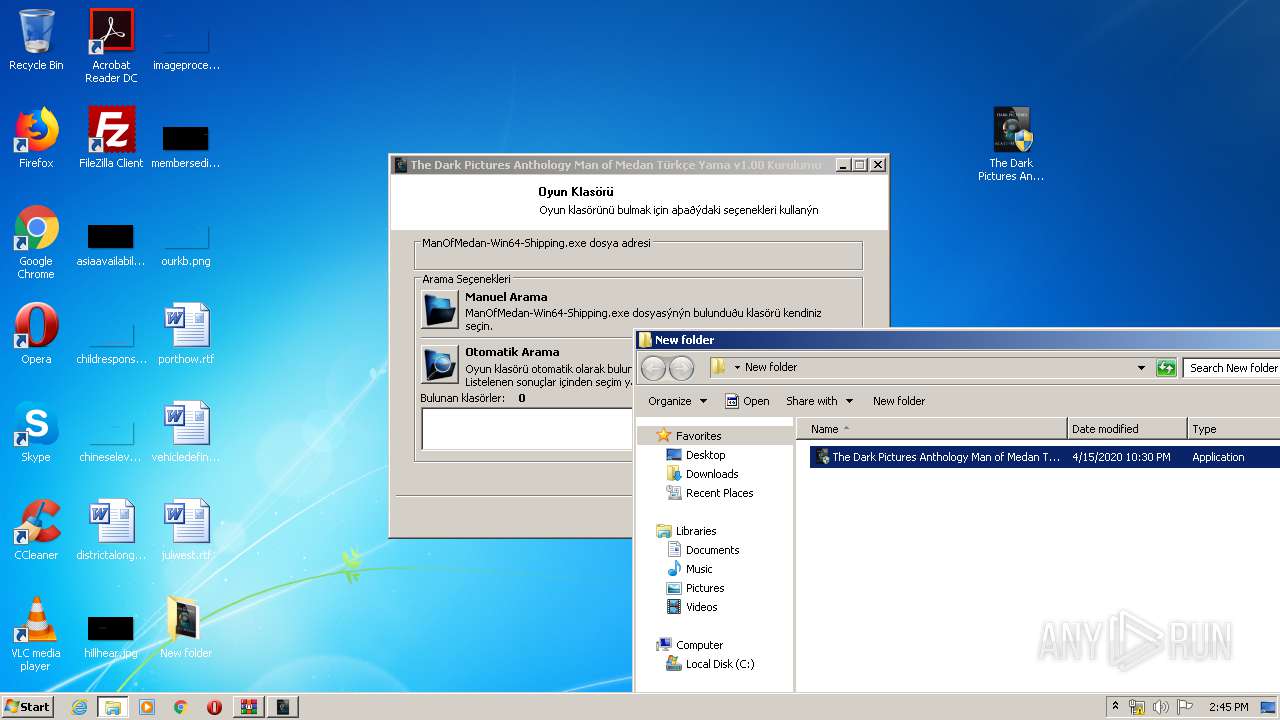Click clock showing 2:45 PM
Viewport: 1280px width, 720px height.
(1228, 707)
